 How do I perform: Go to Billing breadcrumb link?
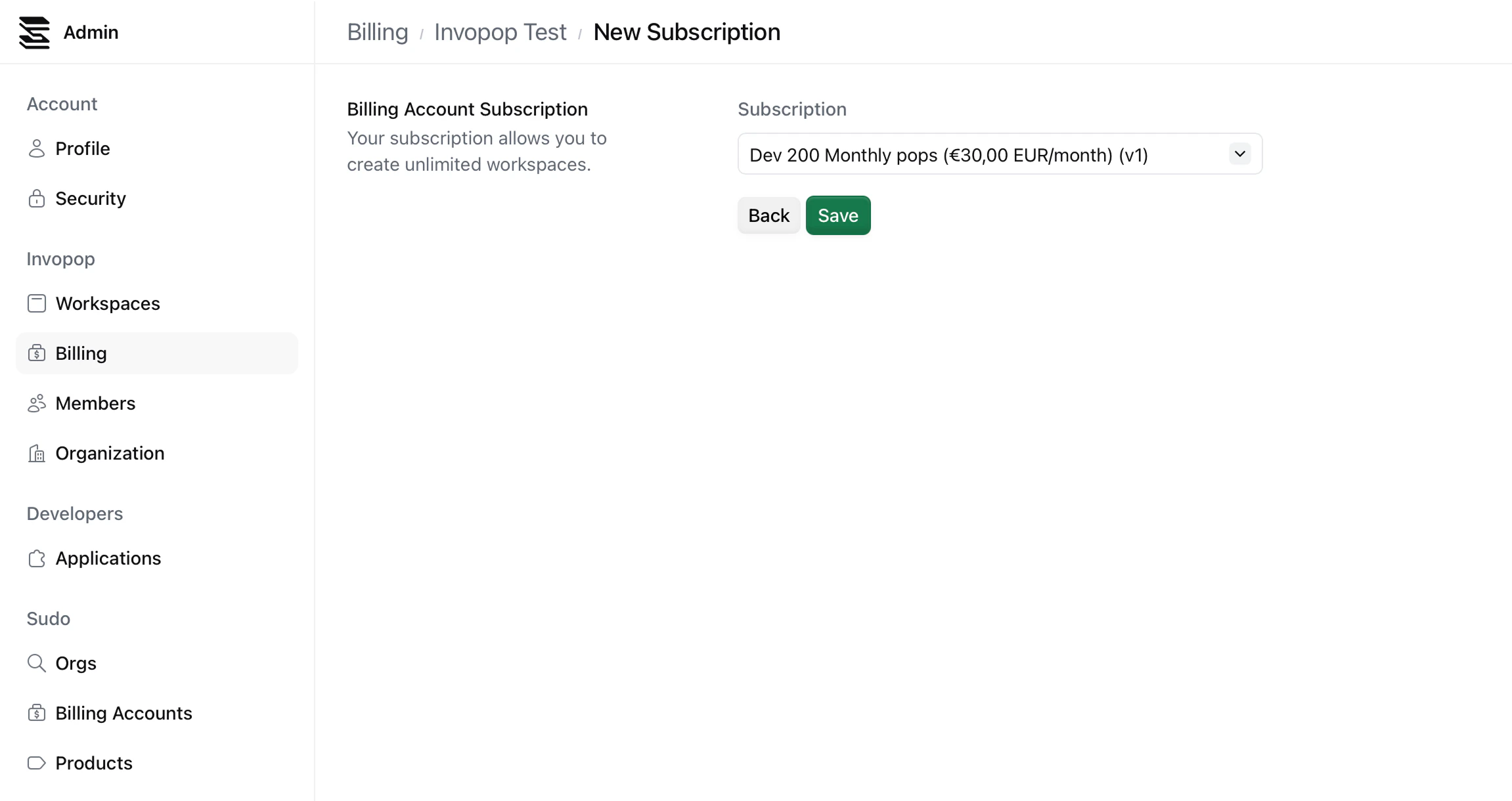pyautogui.click(x=378, y=32)
